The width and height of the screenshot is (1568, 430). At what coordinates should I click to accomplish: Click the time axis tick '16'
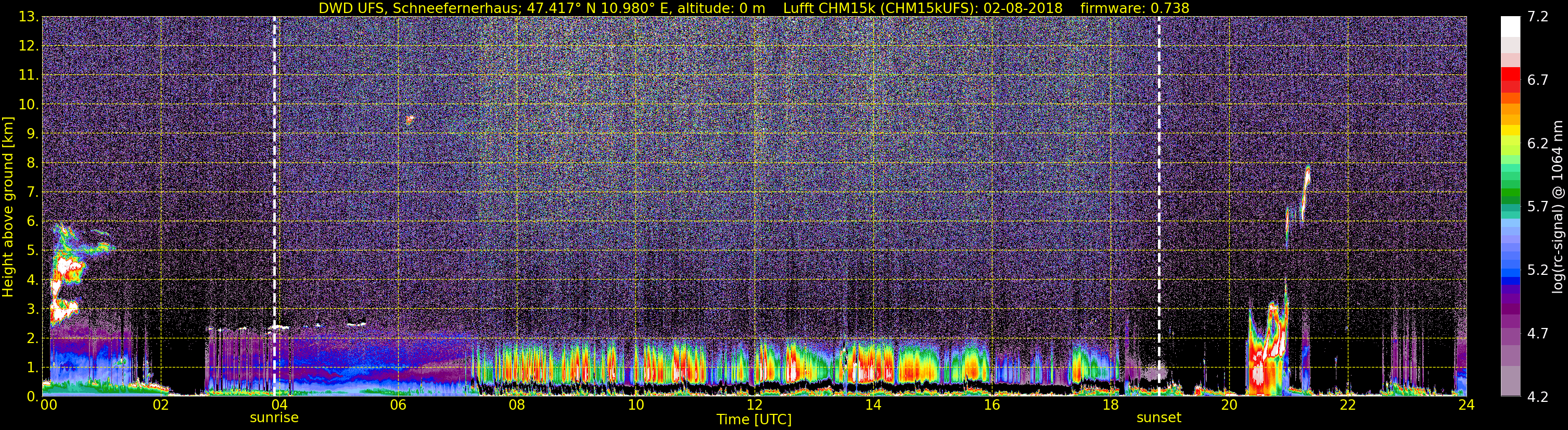991,405
